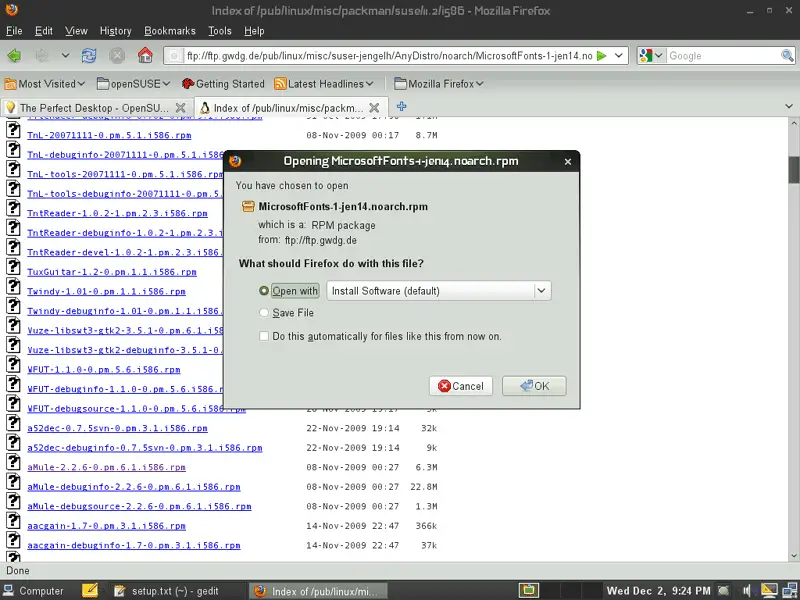800x600 pixels.
Task: Focus the Google search box
Action: [x=723, y=56]
